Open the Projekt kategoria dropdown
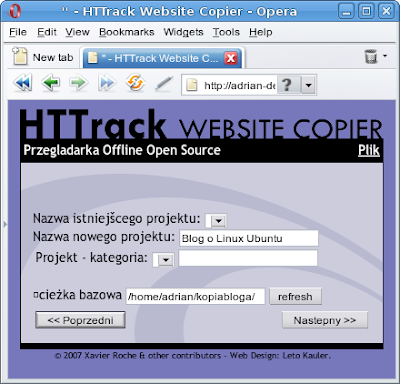The image size is (400, 384). (163, 260)
